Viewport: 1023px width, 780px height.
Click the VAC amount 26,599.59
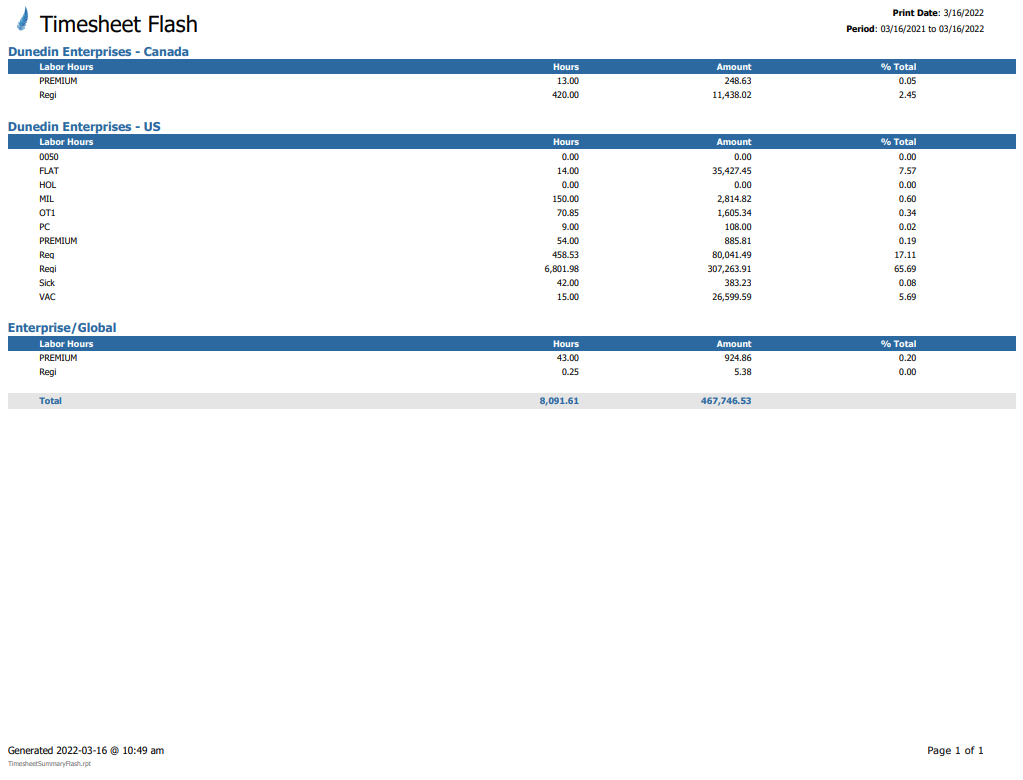coord(727,297)
